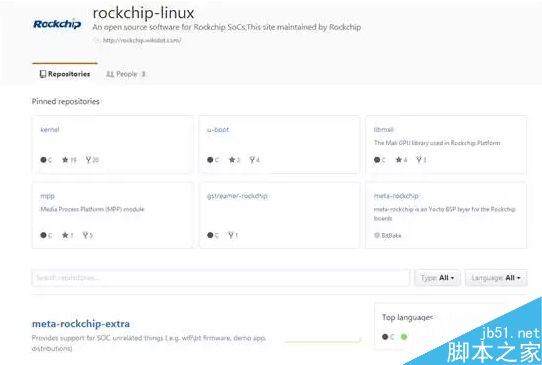Click the star icon on kernel repository

pos(65,160)
